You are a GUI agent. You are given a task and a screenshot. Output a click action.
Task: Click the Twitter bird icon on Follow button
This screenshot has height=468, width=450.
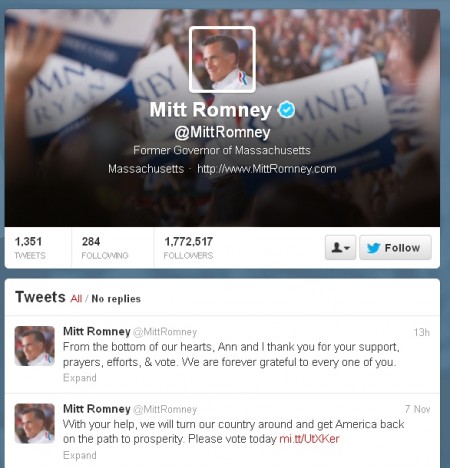tap(374, 248)
